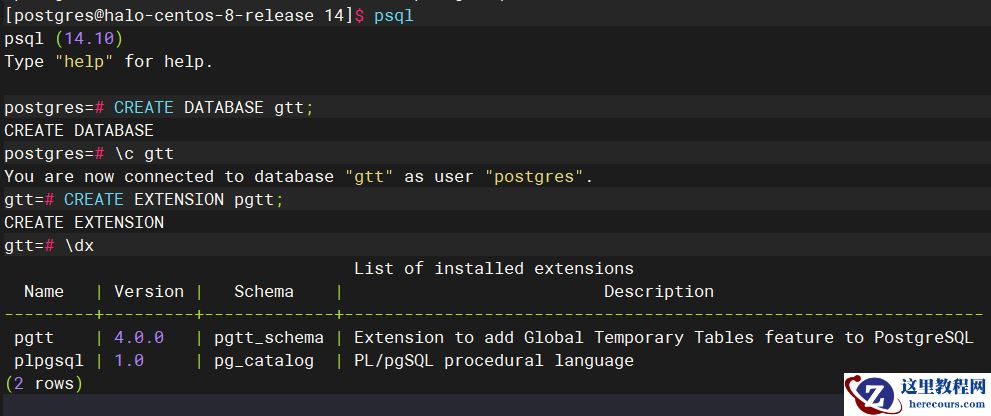Screen dimensions: 991x416
Task: Click the CREATE DATABASE gtt statement
Action: (213, 108)
